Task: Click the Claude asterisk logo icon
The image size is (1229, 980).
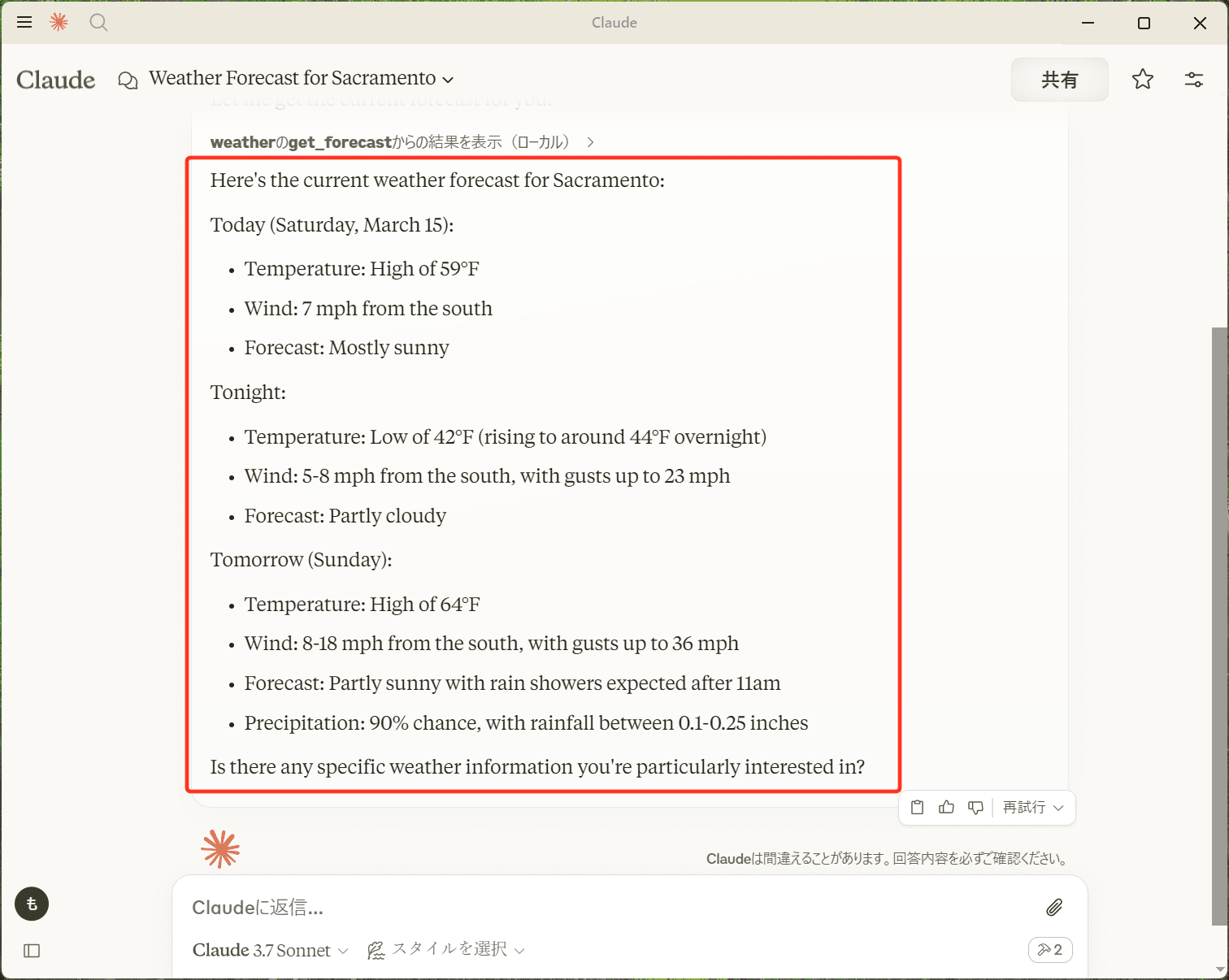Action: 58,22
